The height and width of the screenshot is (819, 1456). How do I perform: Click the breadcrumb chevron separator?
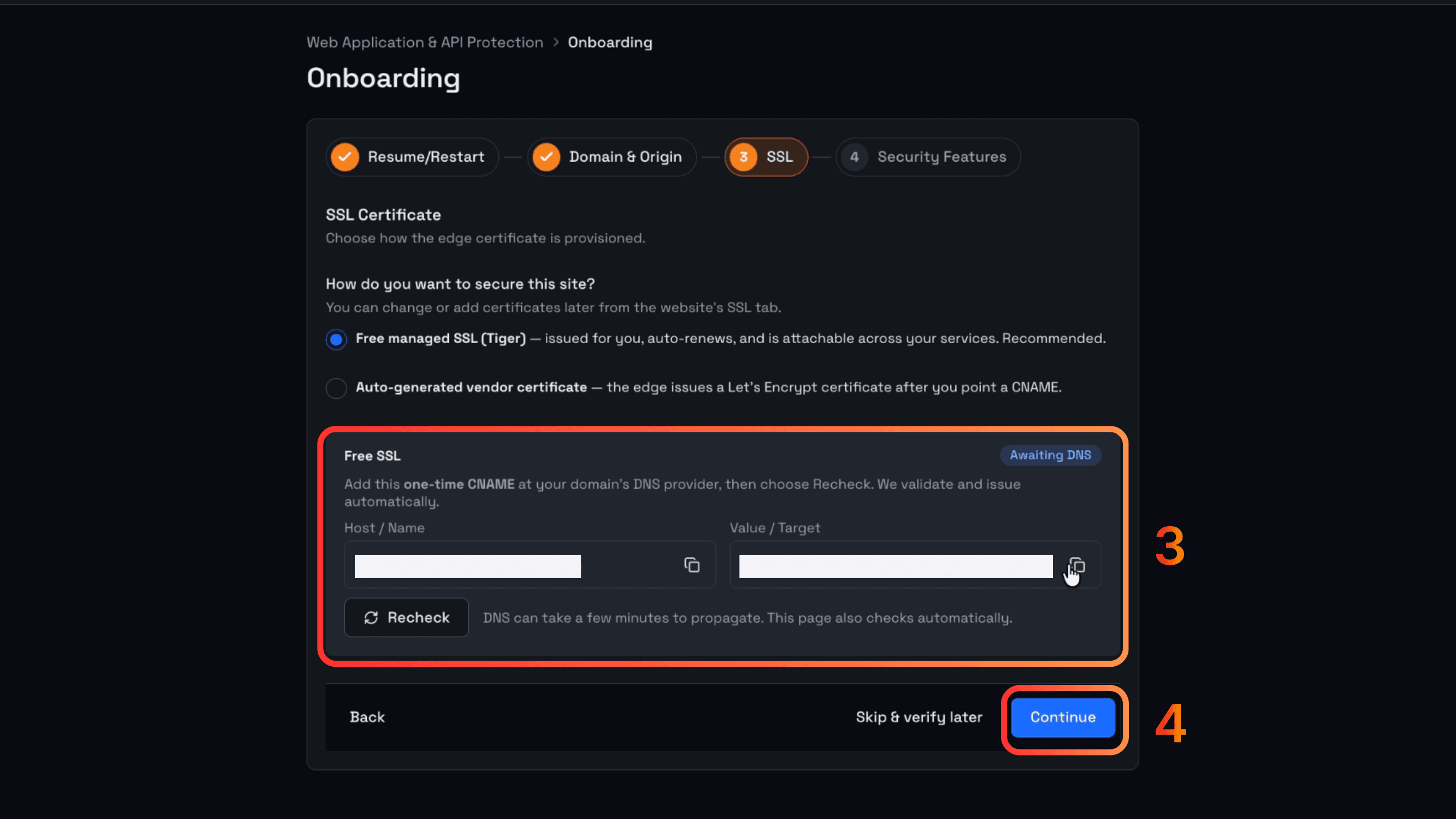(x=555, y=42)
